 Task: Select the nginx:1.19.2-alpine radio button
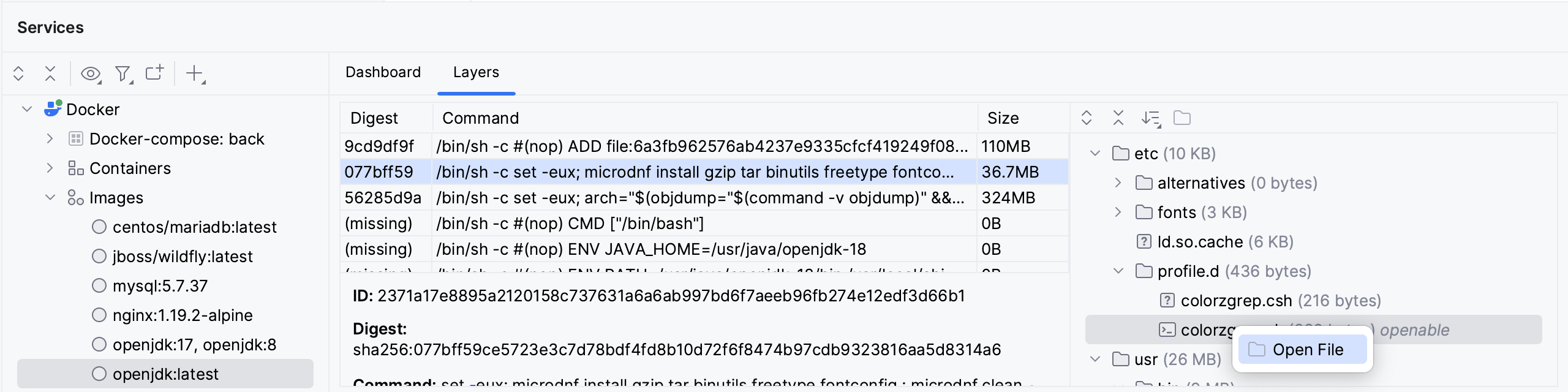[99, 315]
